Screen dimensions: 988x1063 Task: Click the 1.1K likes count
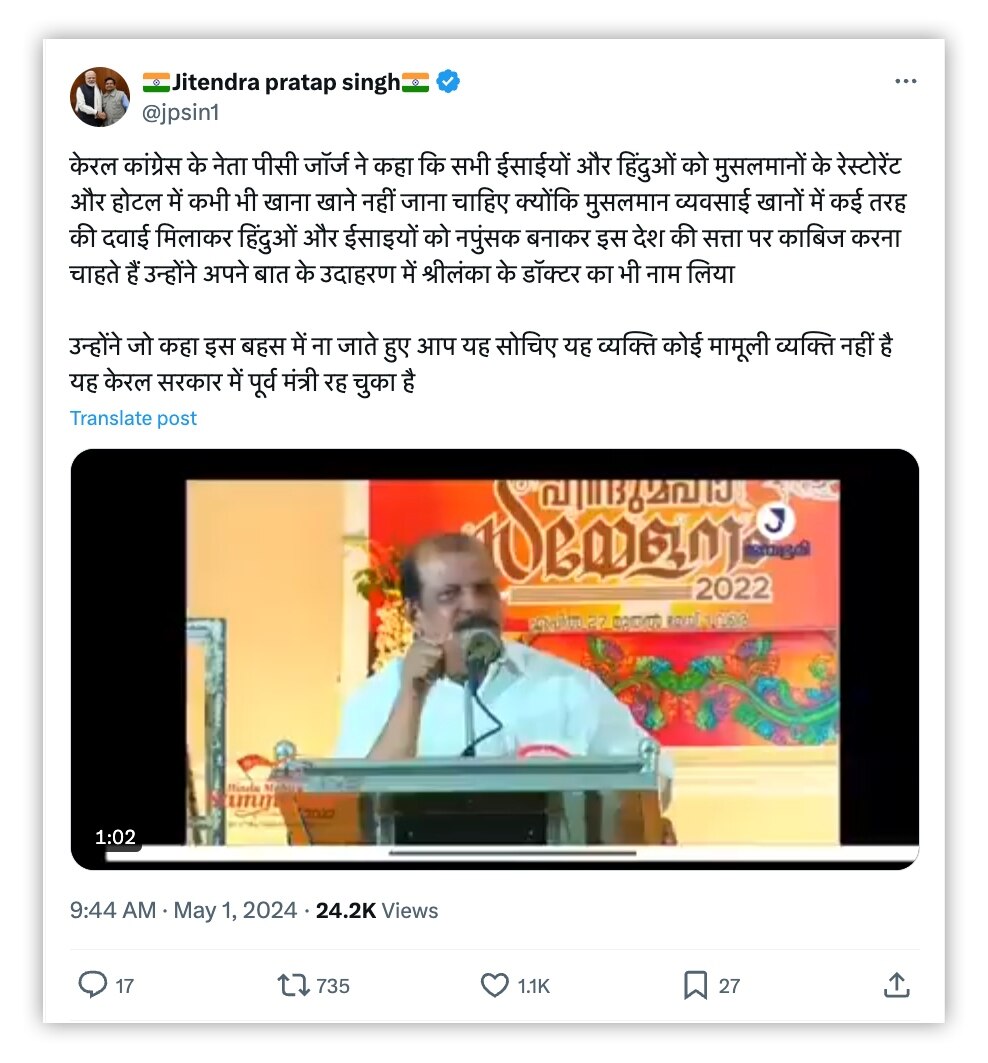point(534,986)
